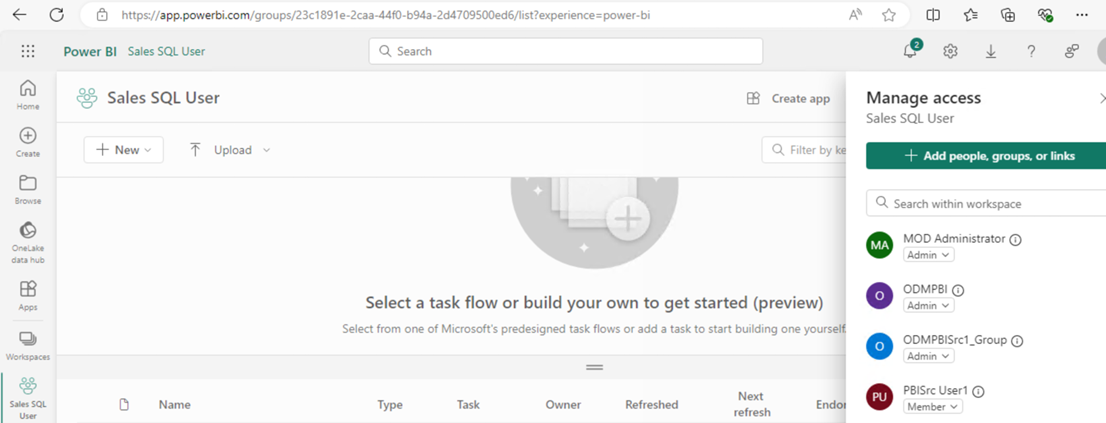Open OneLake data hub in navigation
The width and height of the screenshot is (1106, 423).
pos(28,243)
